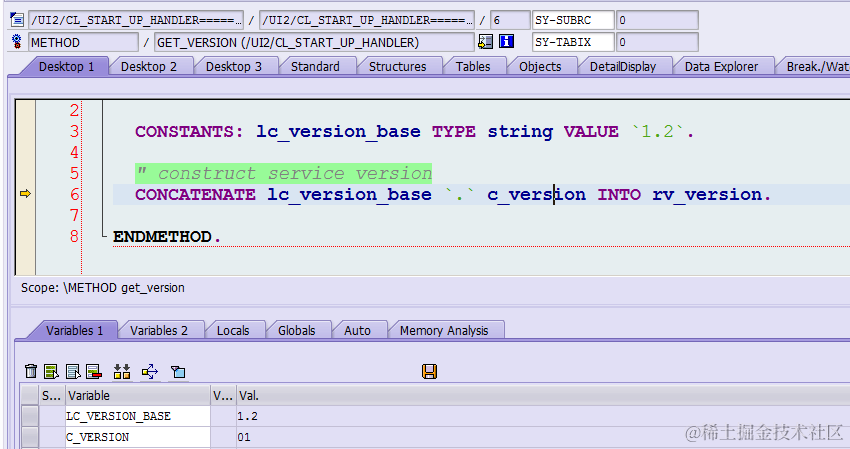Screen dimensions: 850x449
Task: Click the blue information icon
Action: pos(506,41)
